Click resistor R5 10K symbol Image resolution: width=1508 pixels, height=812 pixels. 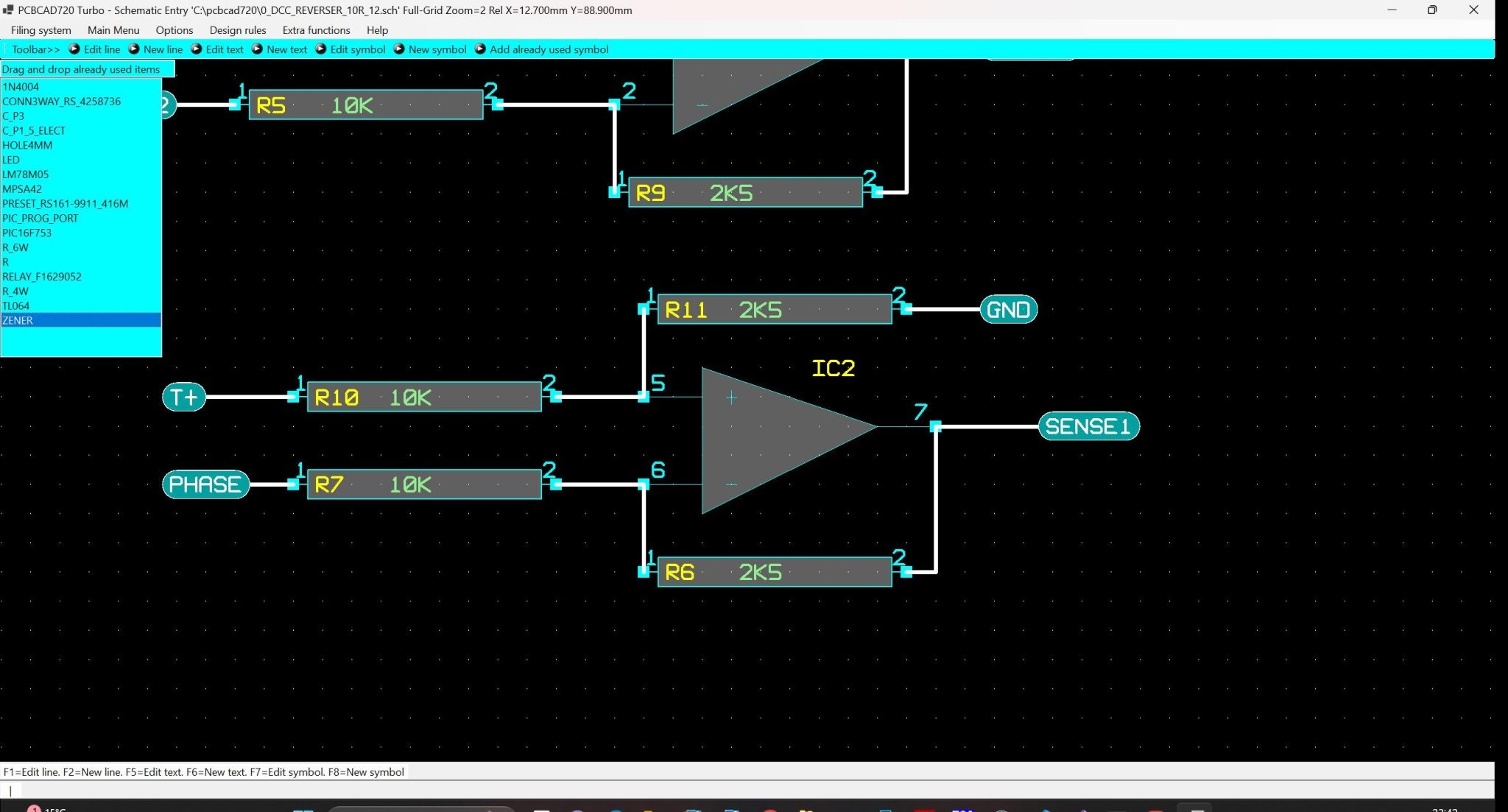(366, 105)
